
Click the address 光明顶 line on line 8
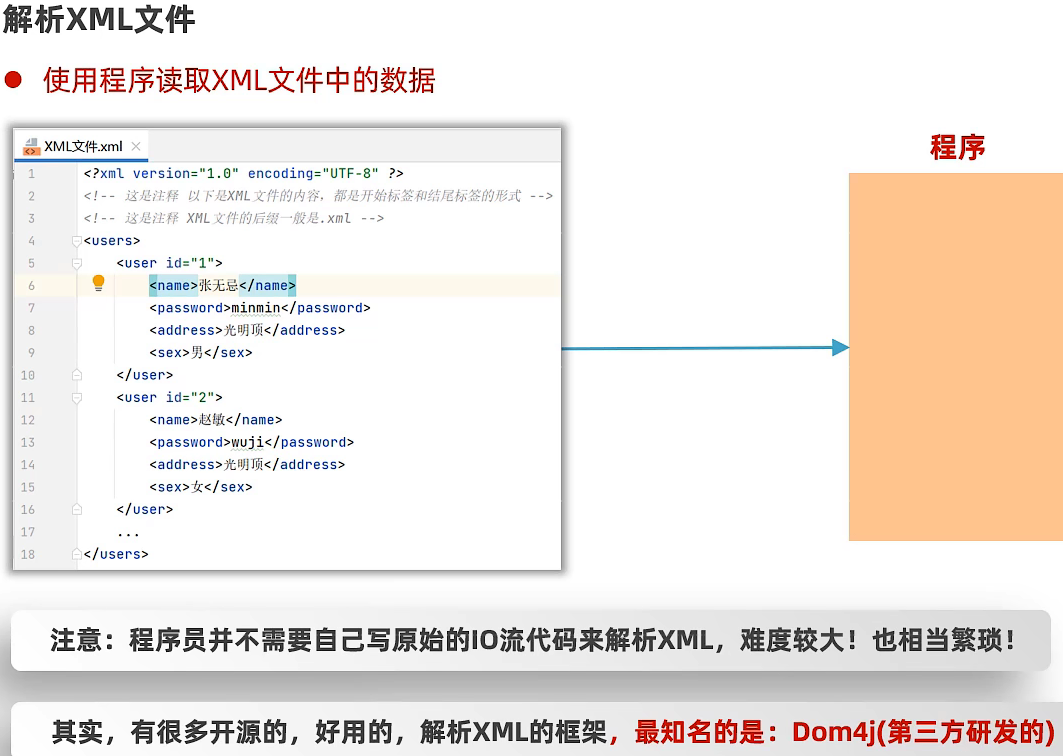point(247,330)
